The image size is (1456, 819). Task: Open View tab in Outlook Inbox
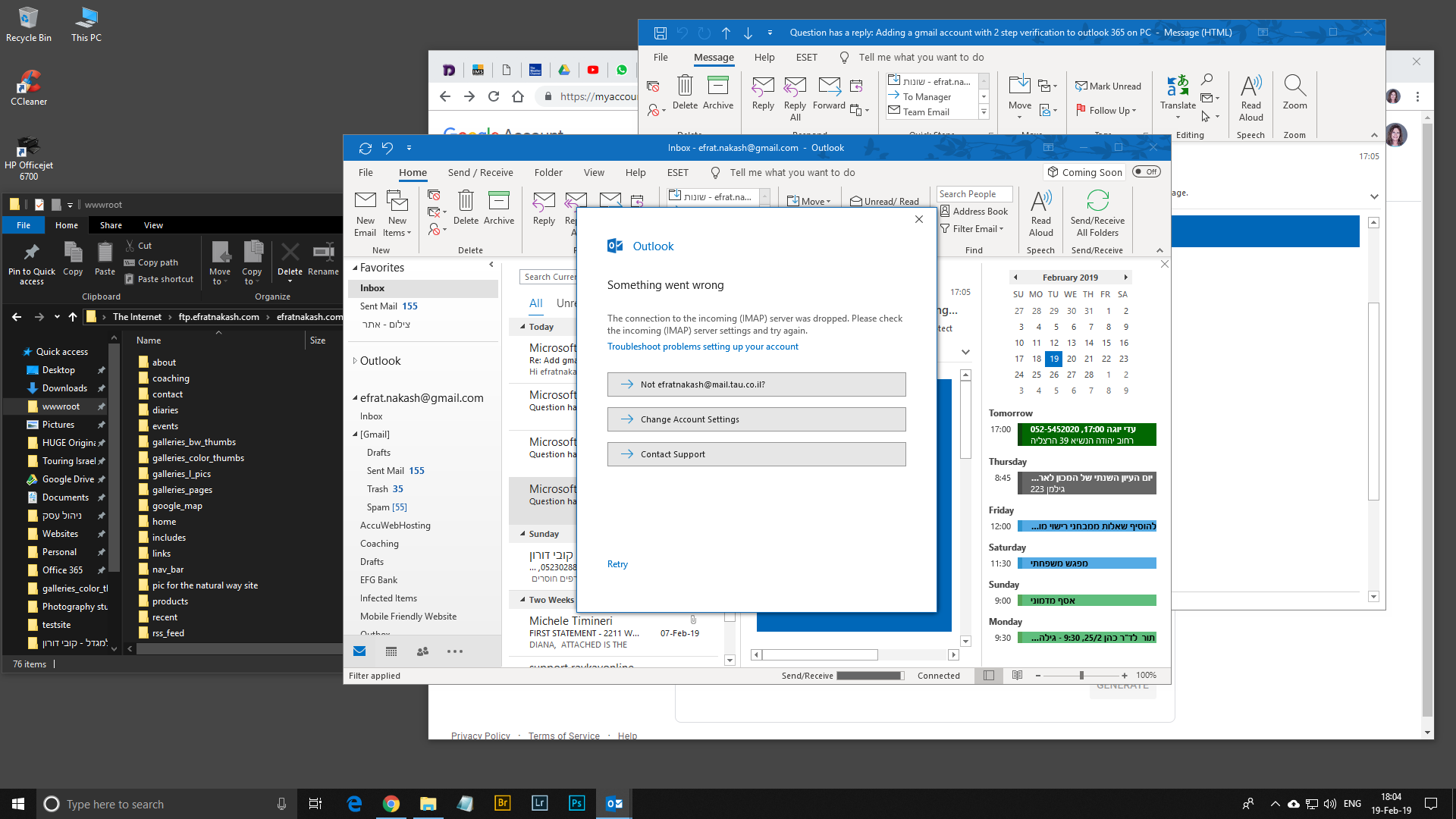coord(594,172)
